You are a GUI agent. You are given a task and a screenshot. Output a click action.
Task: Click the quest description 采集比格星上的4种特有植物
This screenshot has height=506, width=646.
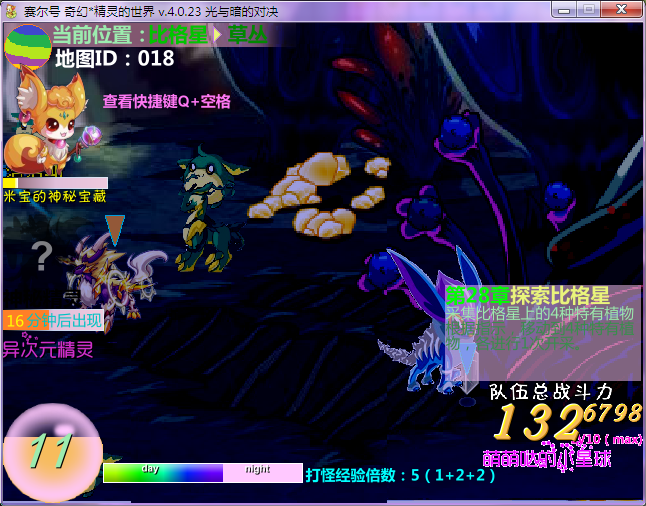coord(540,314)
